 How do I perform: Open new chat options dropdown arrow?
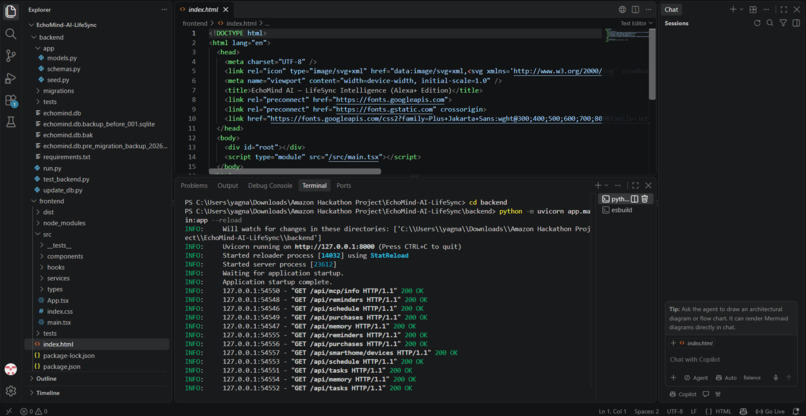tap(741, 9)
